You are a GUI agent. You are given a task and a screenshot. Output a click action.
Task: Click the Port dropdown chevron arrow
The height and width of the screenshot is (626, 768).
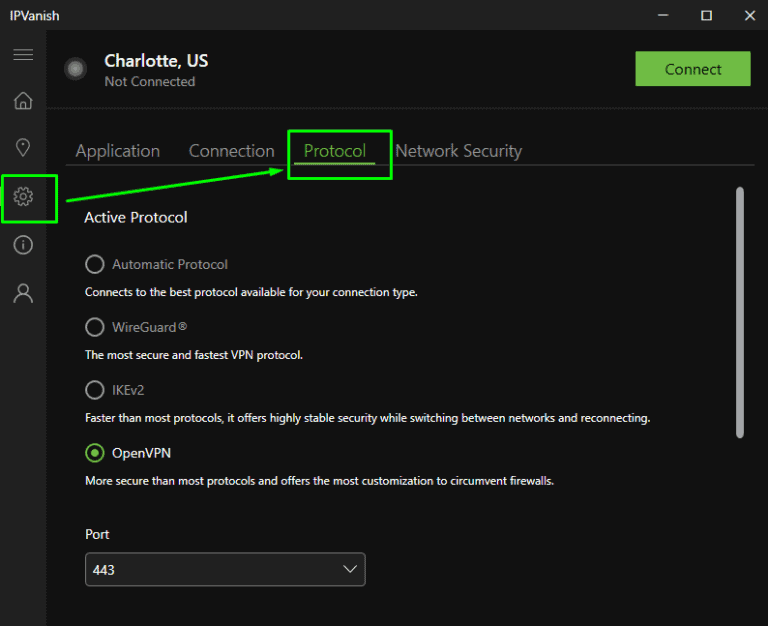pyautogui.click(x=350, y=569)
